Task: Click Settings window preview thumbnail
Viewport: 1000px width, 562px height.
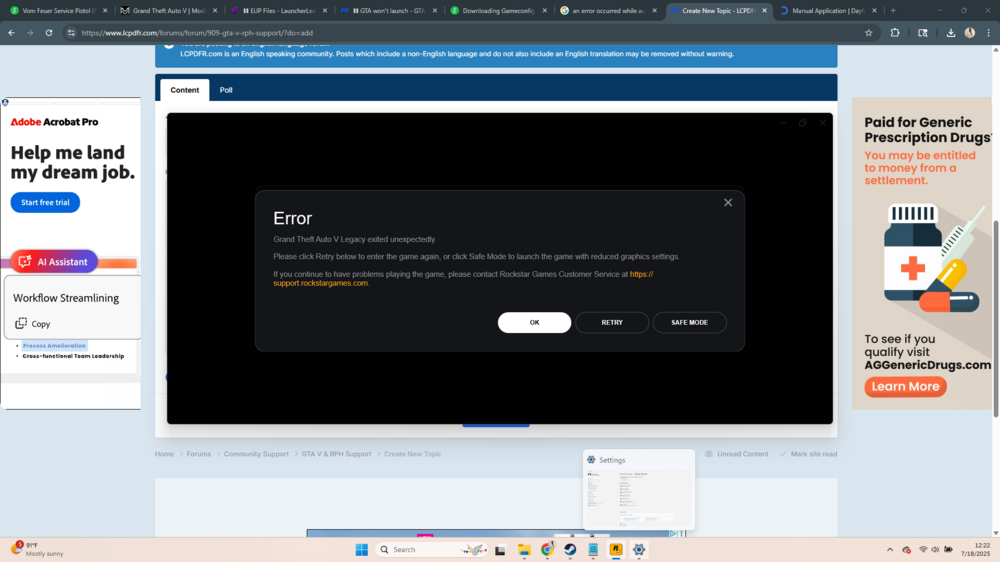Action: [638, 490]
